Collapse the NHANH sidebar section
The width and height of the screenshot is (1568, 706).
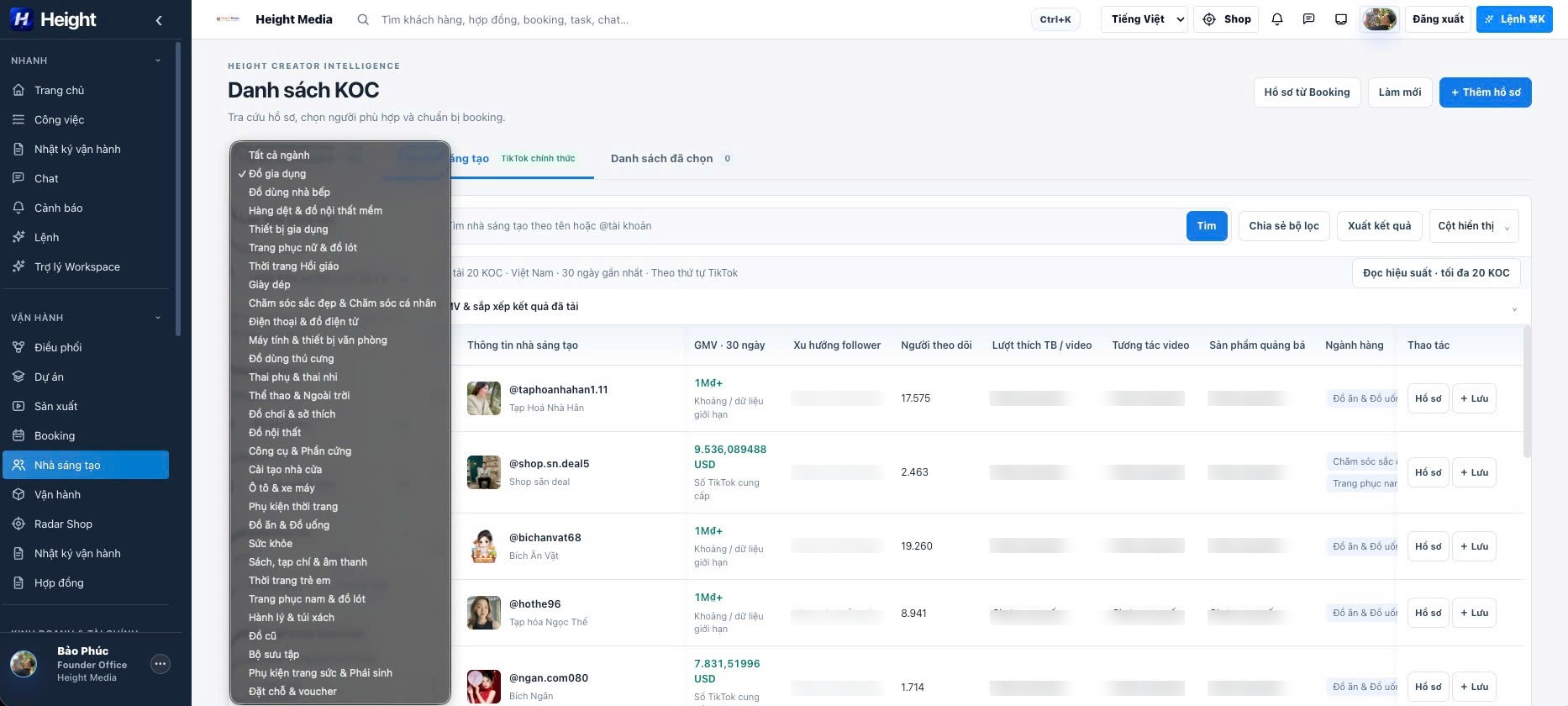point(158,61)
